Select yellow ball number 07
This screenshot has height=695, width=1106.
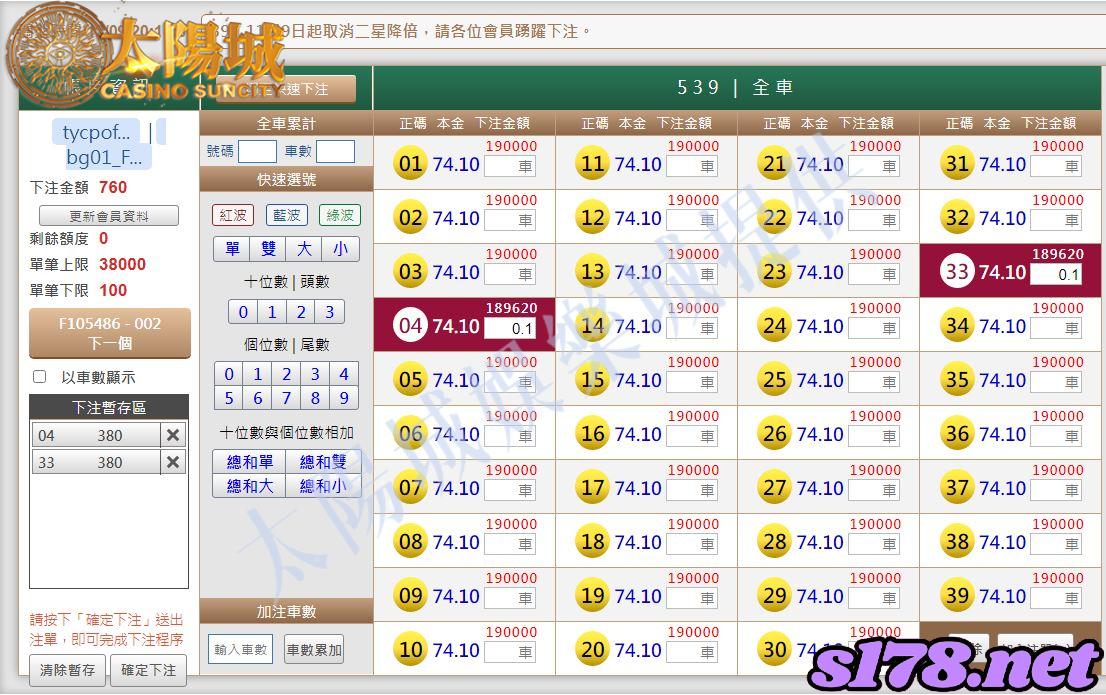pos(410,488)
